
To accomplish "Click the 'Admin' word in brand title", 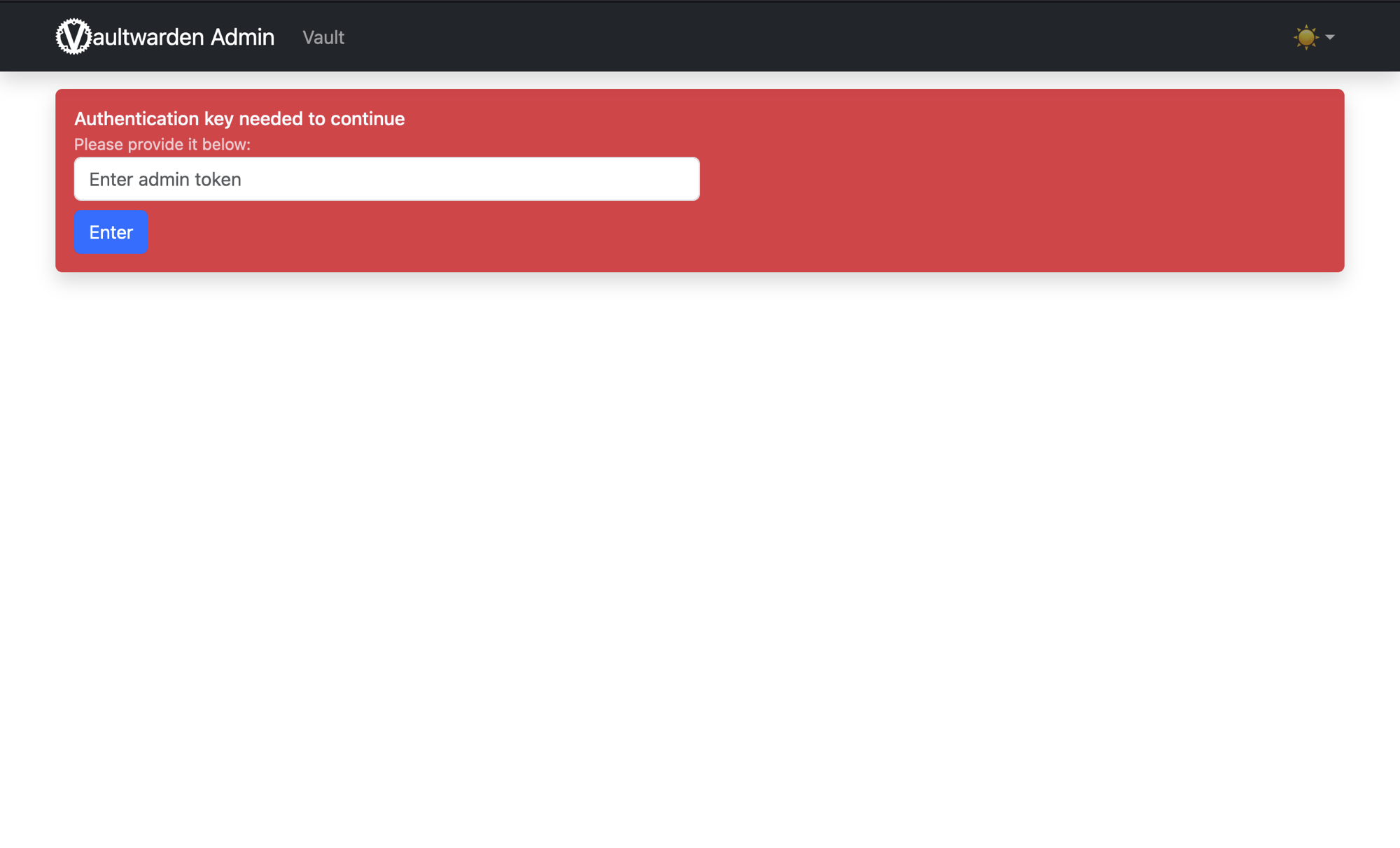I will (242, 37).
